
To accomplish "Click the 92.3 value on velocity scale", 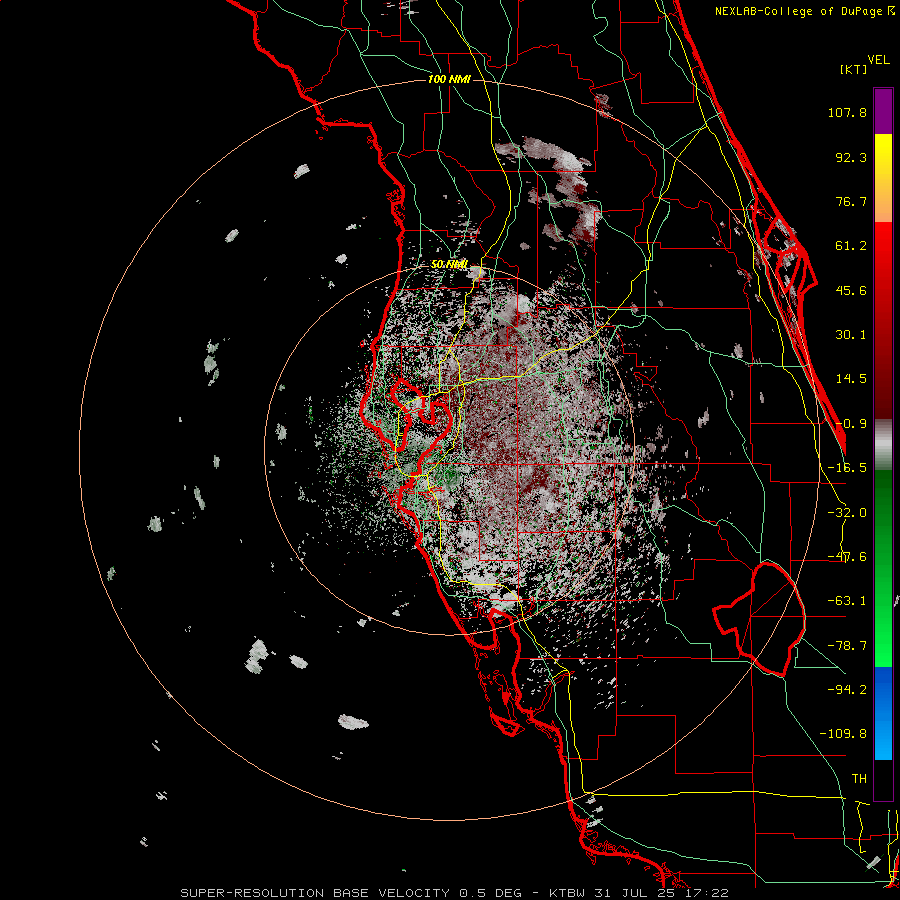I will (851, 157).
